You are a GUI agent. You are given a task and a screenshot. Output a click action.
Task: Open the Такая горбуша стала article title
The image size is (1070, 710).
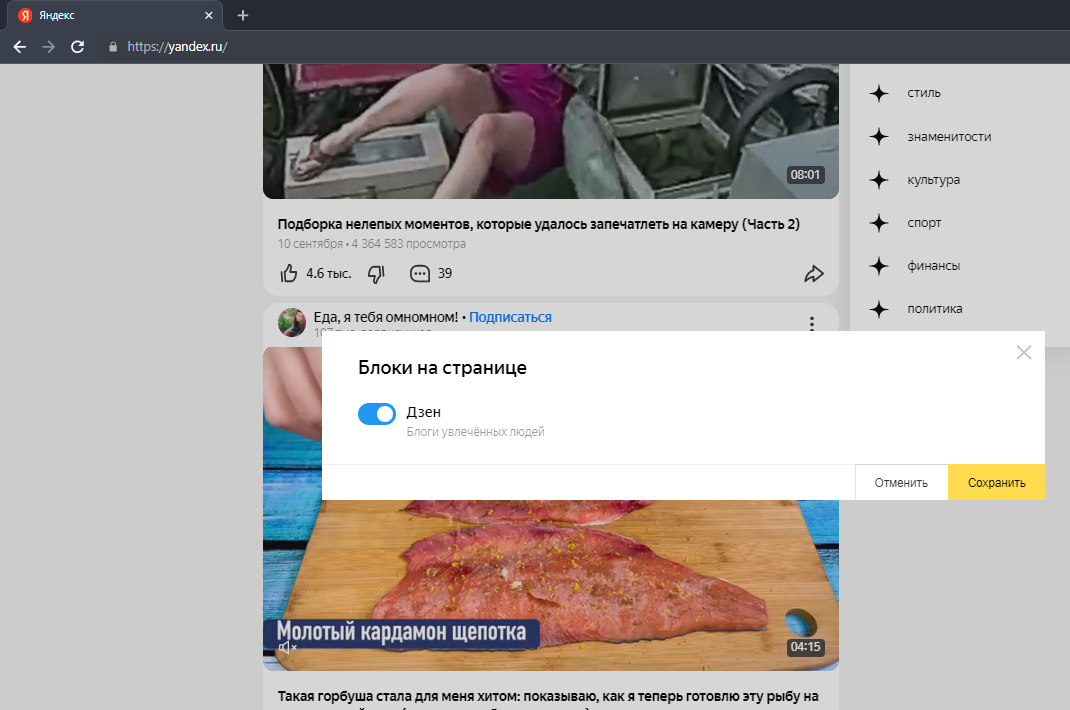pyautogui.click(x=548, y=696)
